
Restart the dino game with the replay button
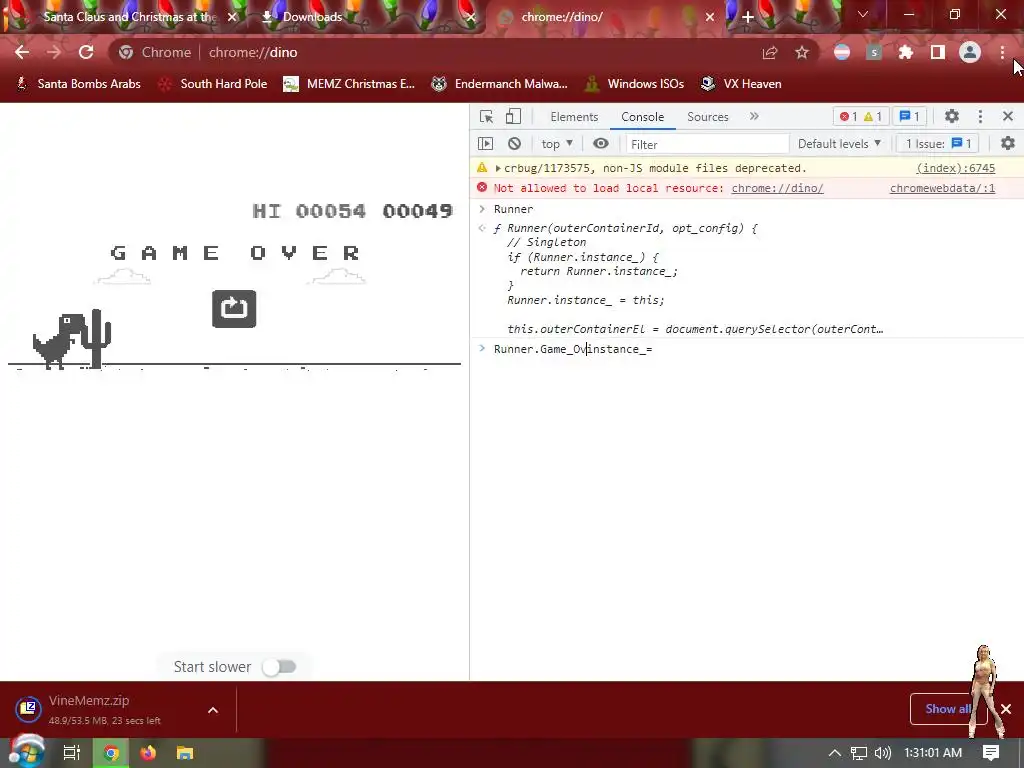tap(234, 309)
